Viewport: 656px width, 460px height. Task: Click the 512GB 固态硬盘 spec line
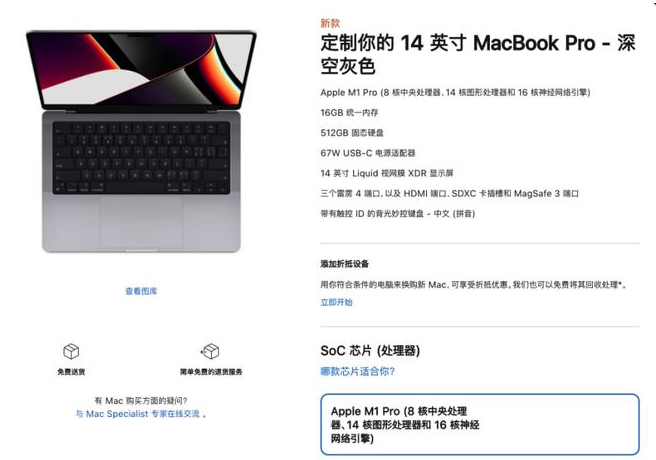pos(352,133)
